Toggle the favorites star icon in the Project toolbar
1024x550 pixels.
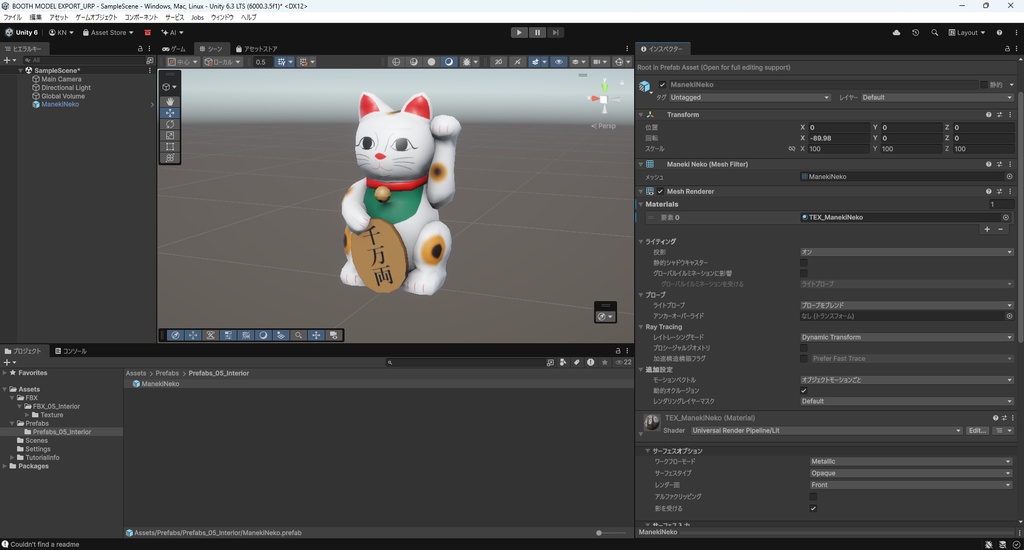605,362
